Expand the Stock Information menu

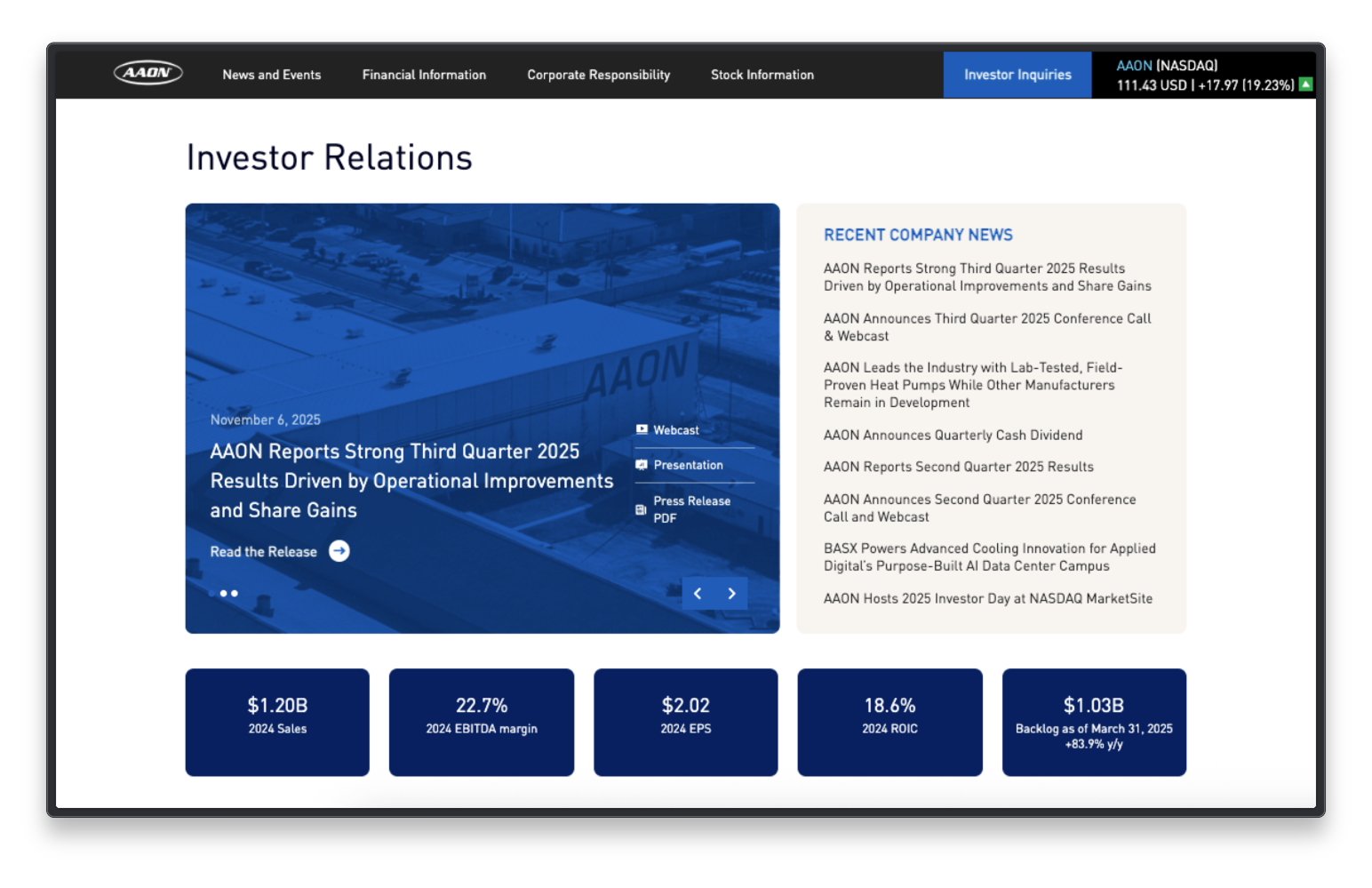tap(762, 75)
